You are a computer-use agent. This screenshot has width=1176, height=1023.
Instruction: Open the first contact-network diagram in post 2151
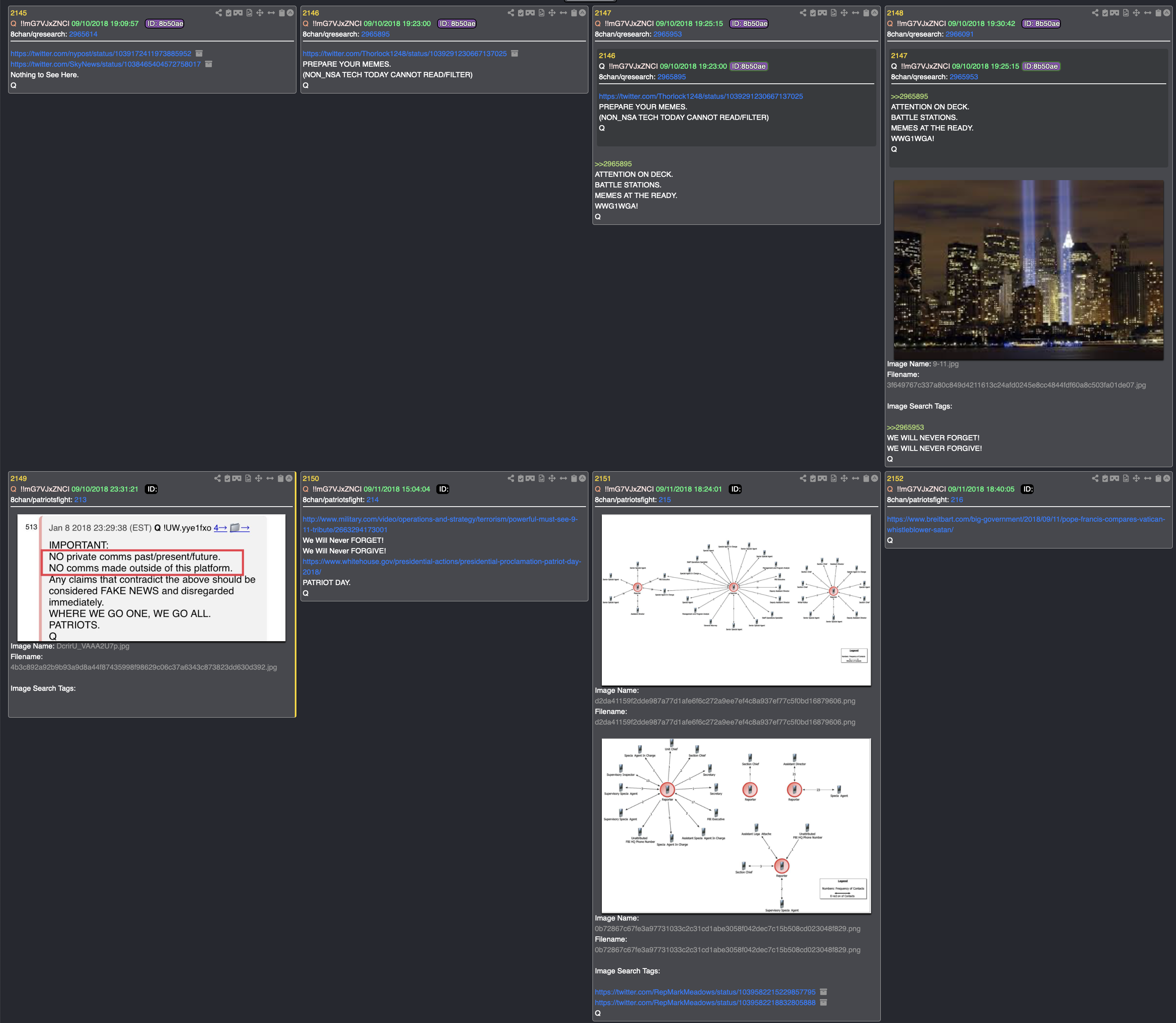click(x=736, y=600)
